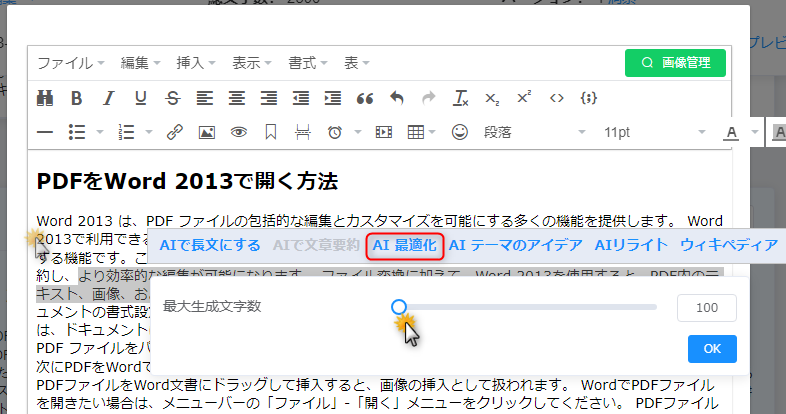Click the 最大生成文字数 slider handle
Viewport: 786px width, 414px height.
399,307
